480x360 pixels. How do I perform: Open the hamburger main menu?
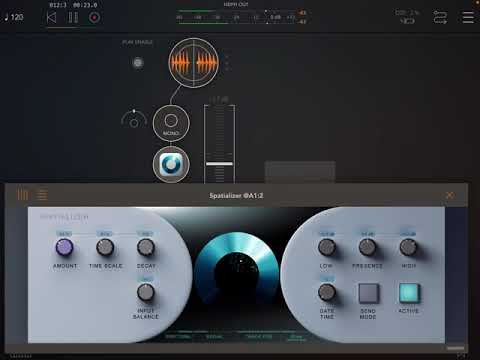tap(468, 17)
